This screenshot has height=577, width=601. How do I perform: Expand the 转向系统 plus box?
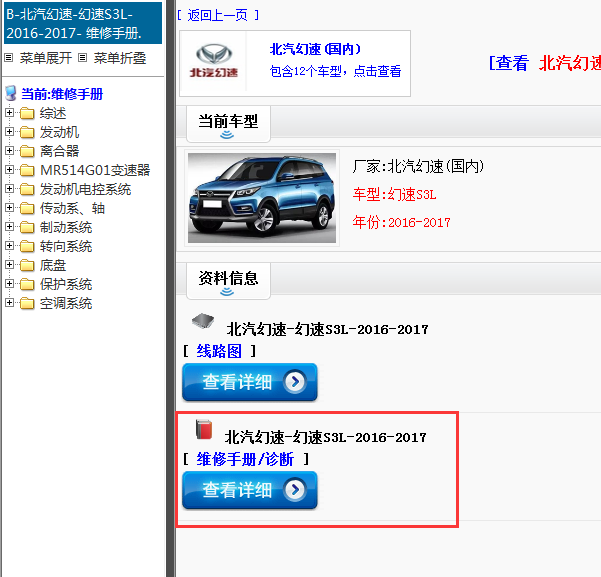[10, 246]
